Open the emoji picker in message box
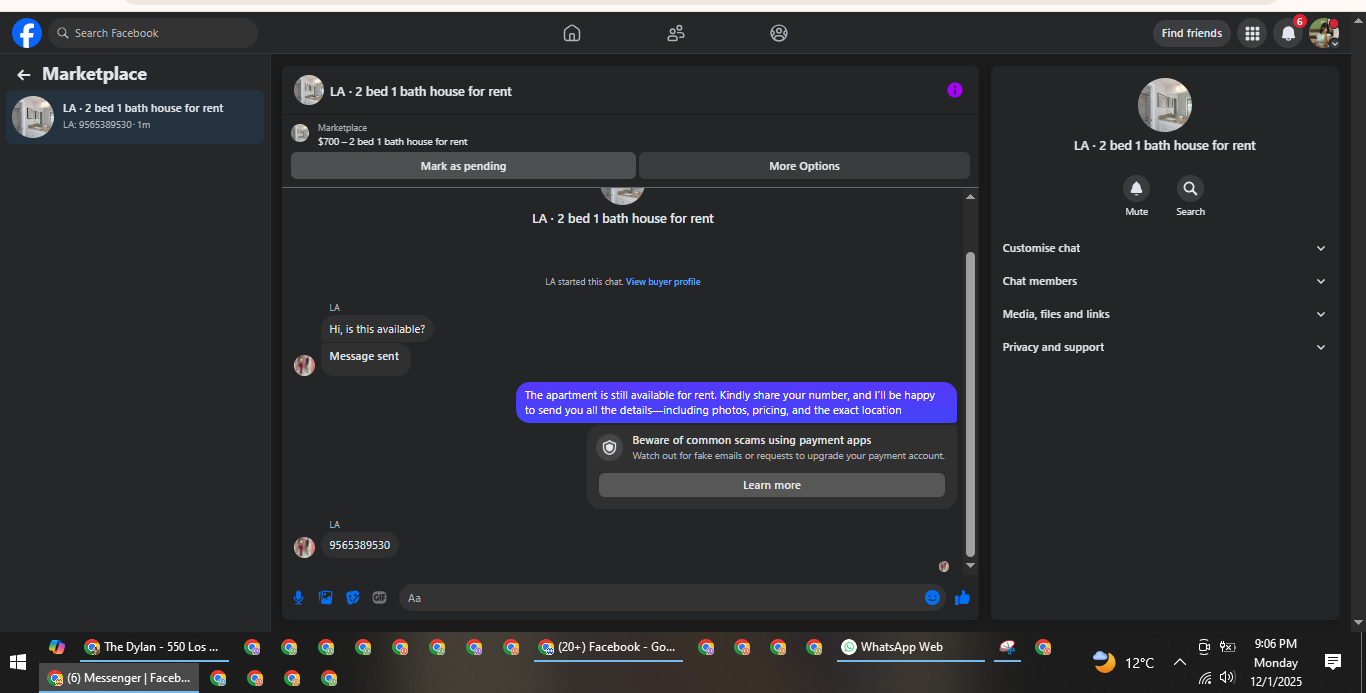 pyautogui.click(x=932, y=597)
